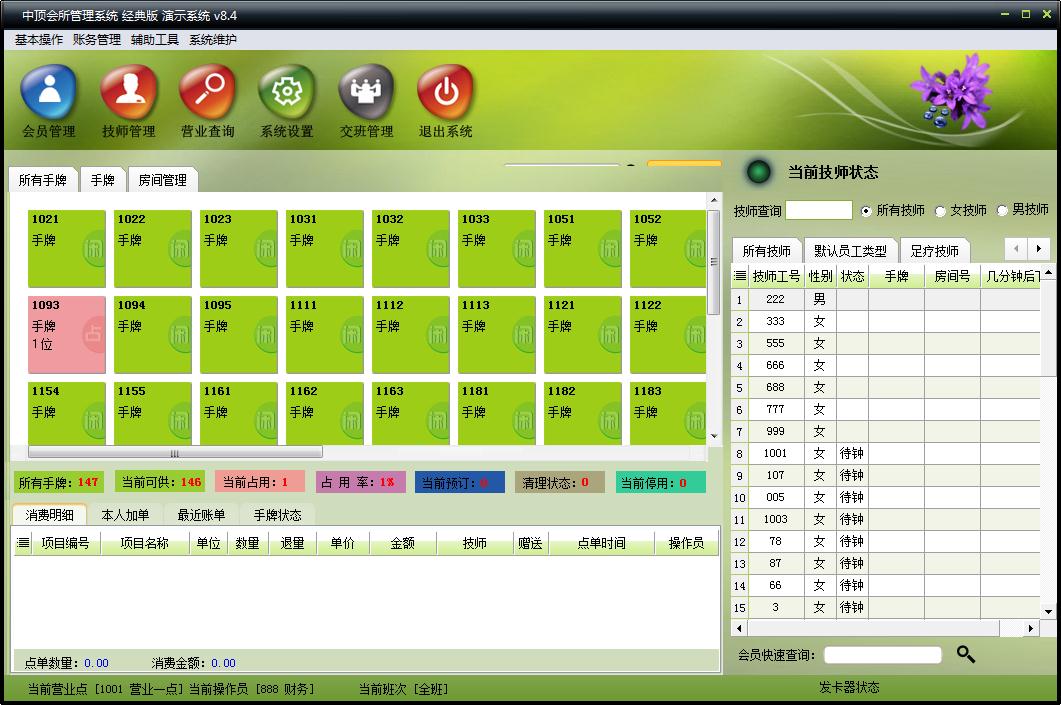The width and height of the screenshot is (1061, 705).
Task: Select locker card 1113
Action: (497, 334)
